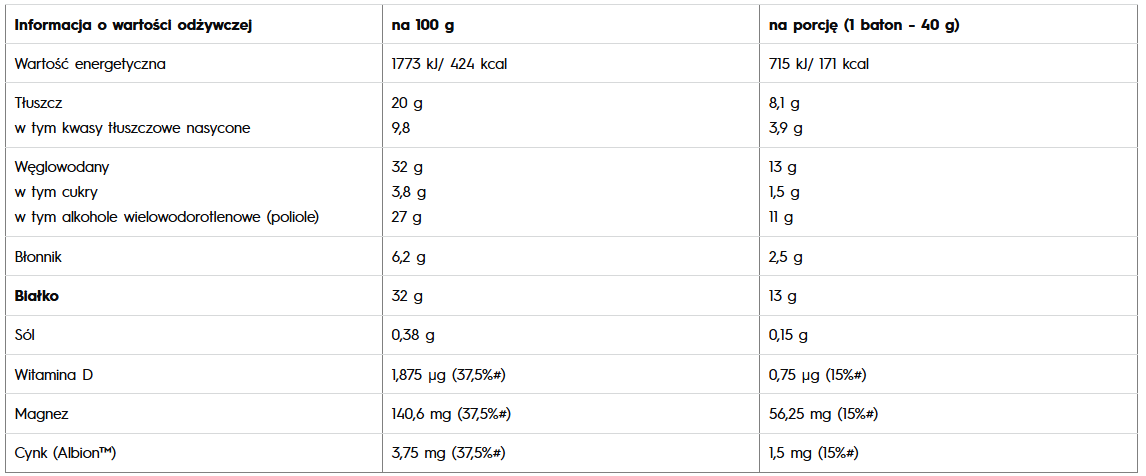Select 'w tym kwasy tłuszczowe nasycone' text

(x=133, y=128)
